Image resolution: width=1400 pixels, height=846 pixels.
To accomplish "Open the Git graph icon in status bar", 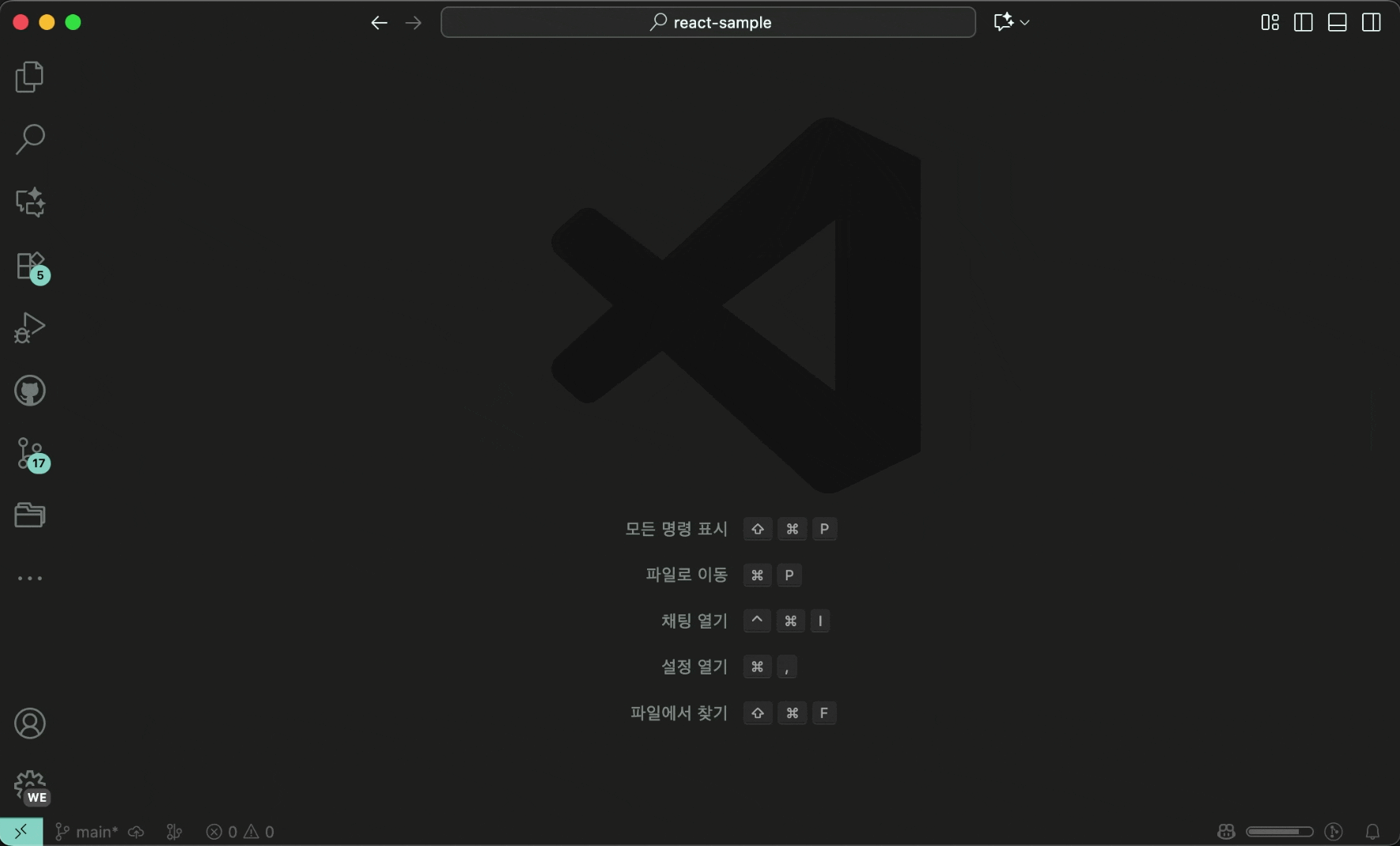I will 175,832.
